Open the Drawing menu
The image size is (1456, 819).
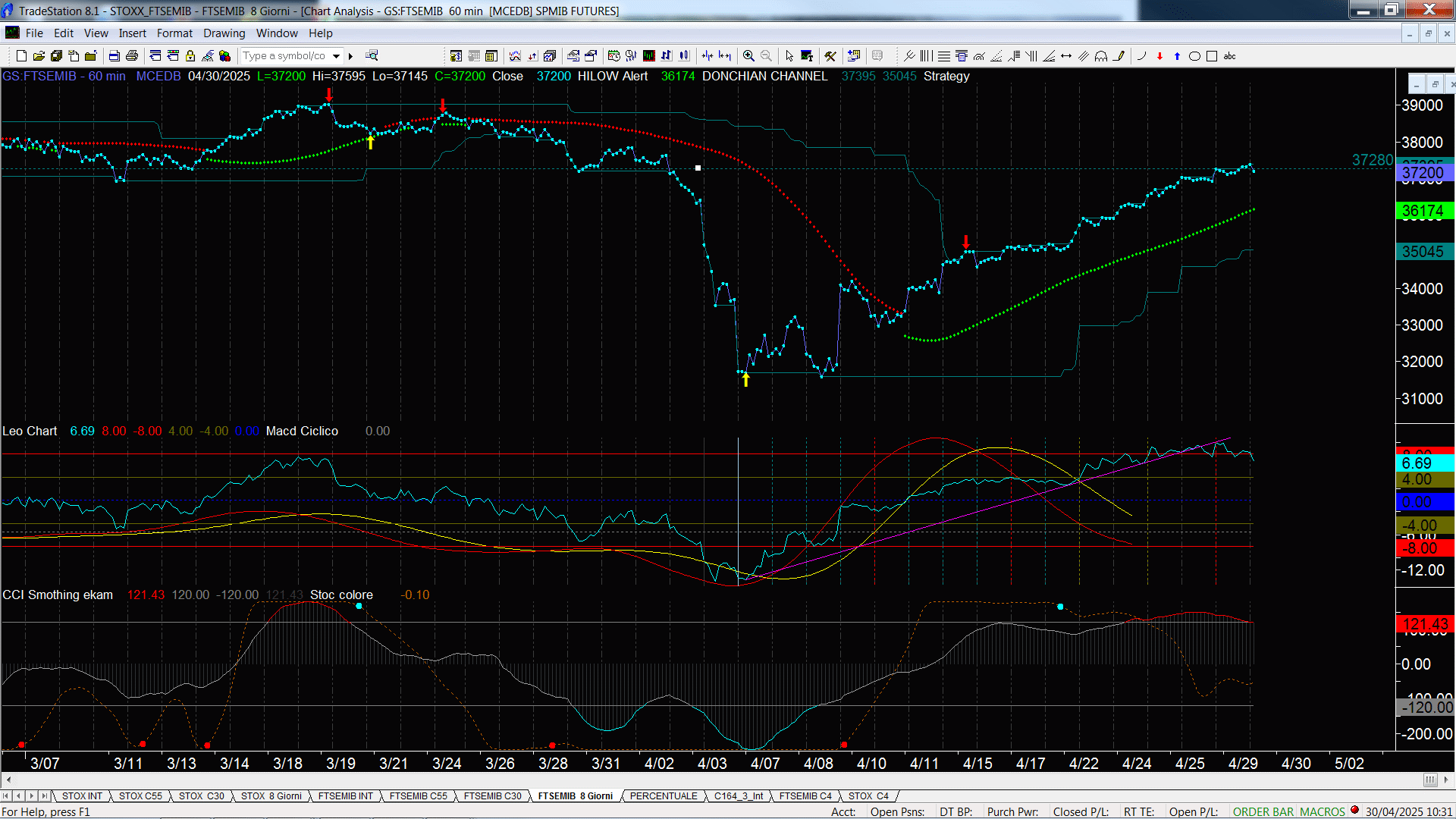[x=224, y=33]
